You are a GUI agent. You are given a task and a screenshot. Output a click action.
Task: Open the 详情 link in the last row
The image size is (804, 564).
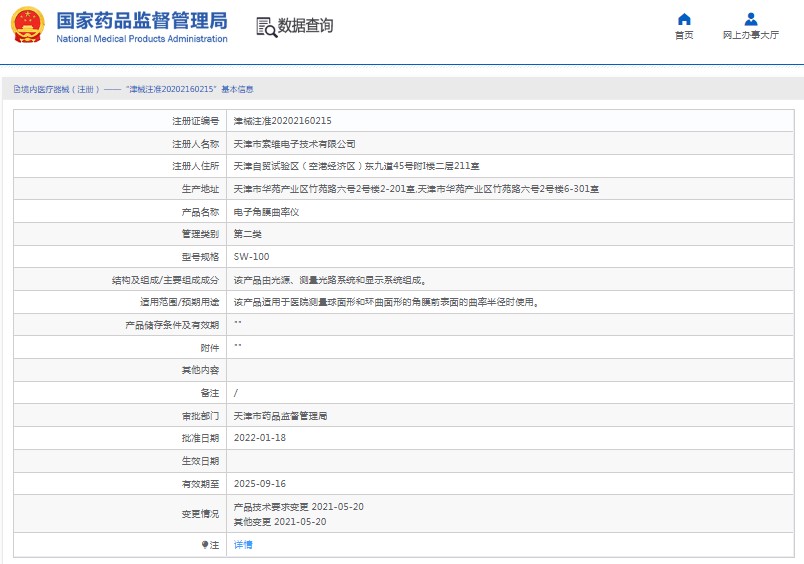coord(243,545)
